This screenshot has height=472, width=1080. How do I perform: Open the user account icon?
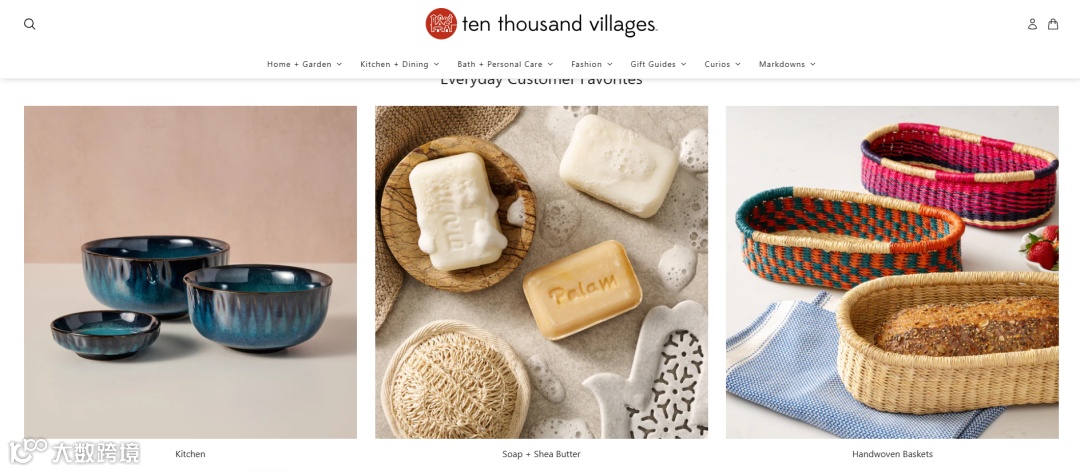pos(1032,24)
